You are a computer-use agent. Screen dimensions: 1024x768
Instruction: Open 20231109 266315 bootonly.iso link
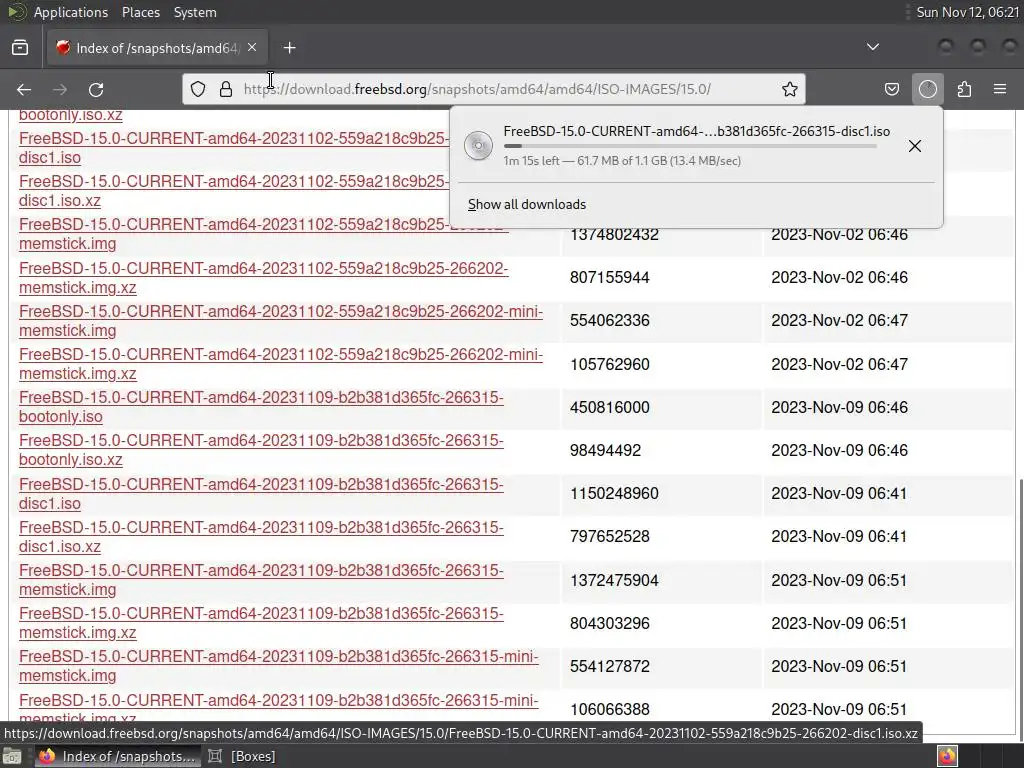click(x=261, y=407)
